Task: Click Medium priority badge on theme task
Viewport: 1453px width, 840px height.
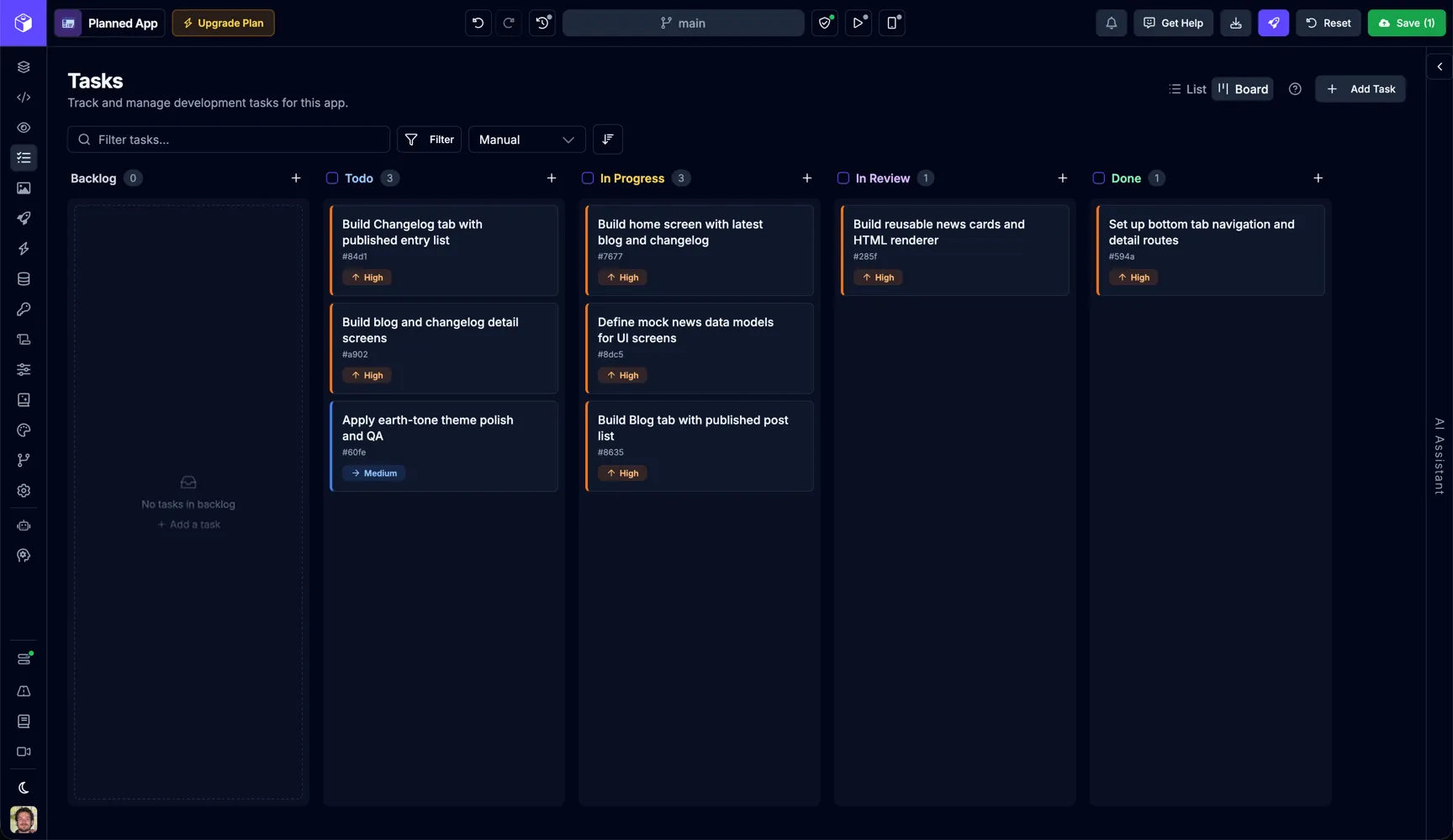Action: [374, 473]
